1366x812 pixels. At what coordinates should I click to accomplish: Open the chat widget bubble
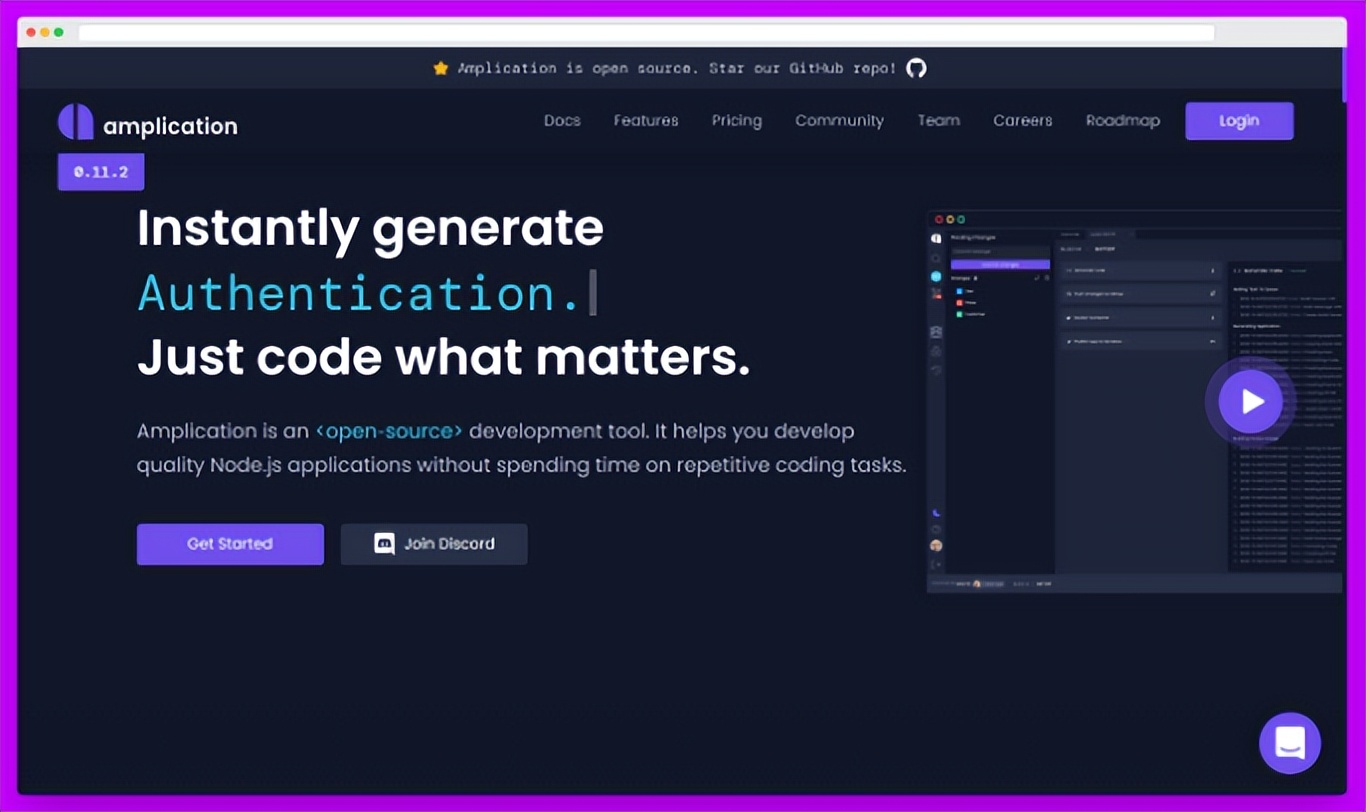(1290, 743)
